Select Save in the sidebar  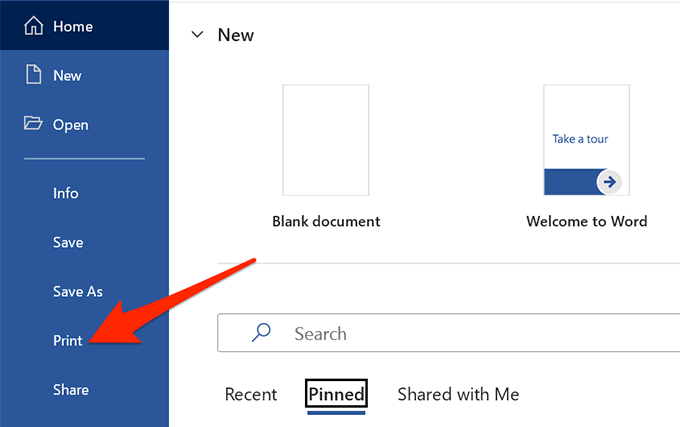coord(68,242)
